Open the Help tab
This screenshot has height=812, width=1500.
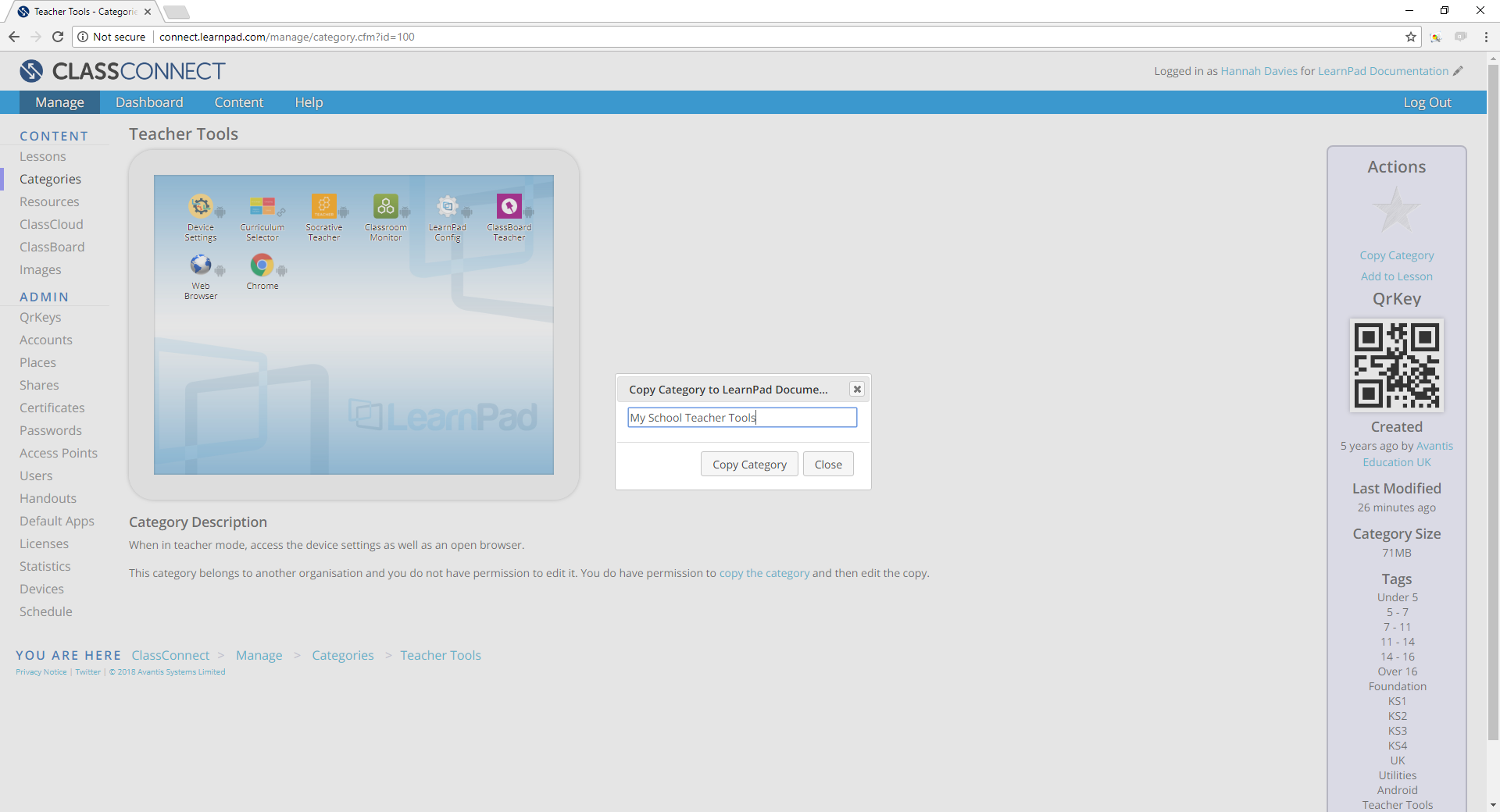(309, 102)
